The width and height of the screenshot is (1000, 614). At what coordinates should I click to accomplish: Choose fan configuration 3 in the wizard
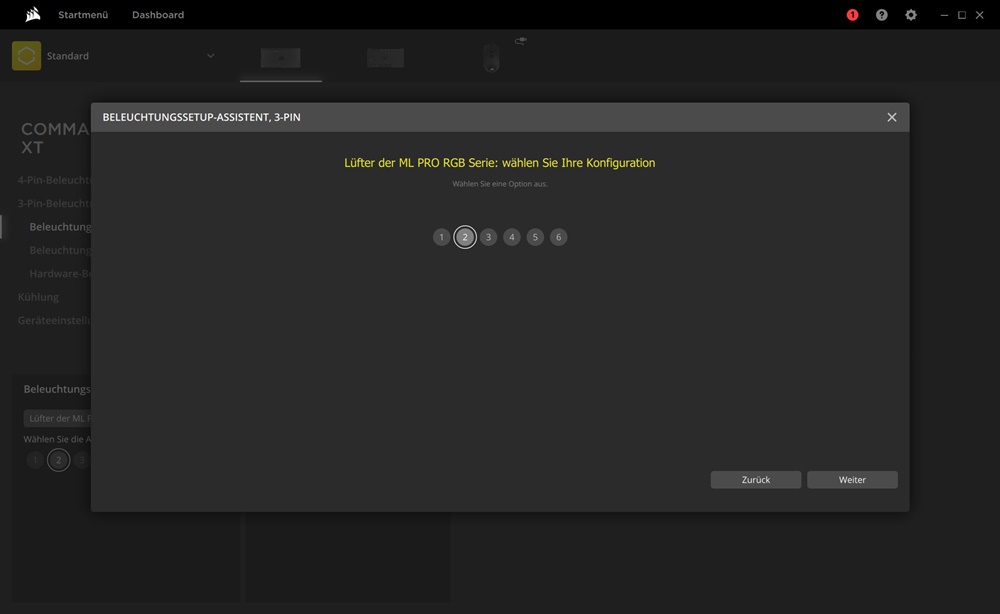point(489,237)
